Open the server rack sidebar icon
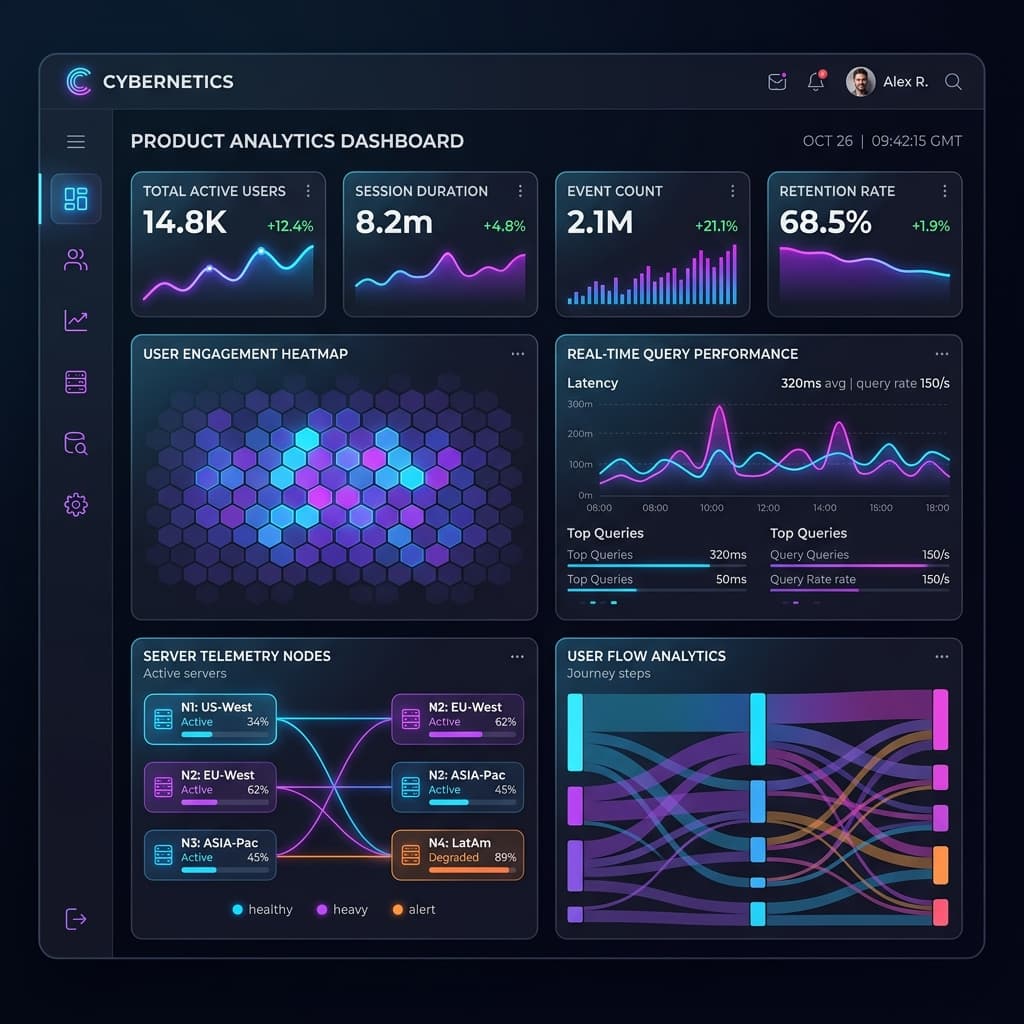The width and height of the screenshot is (1024, 1024). (x=76, y=382)
